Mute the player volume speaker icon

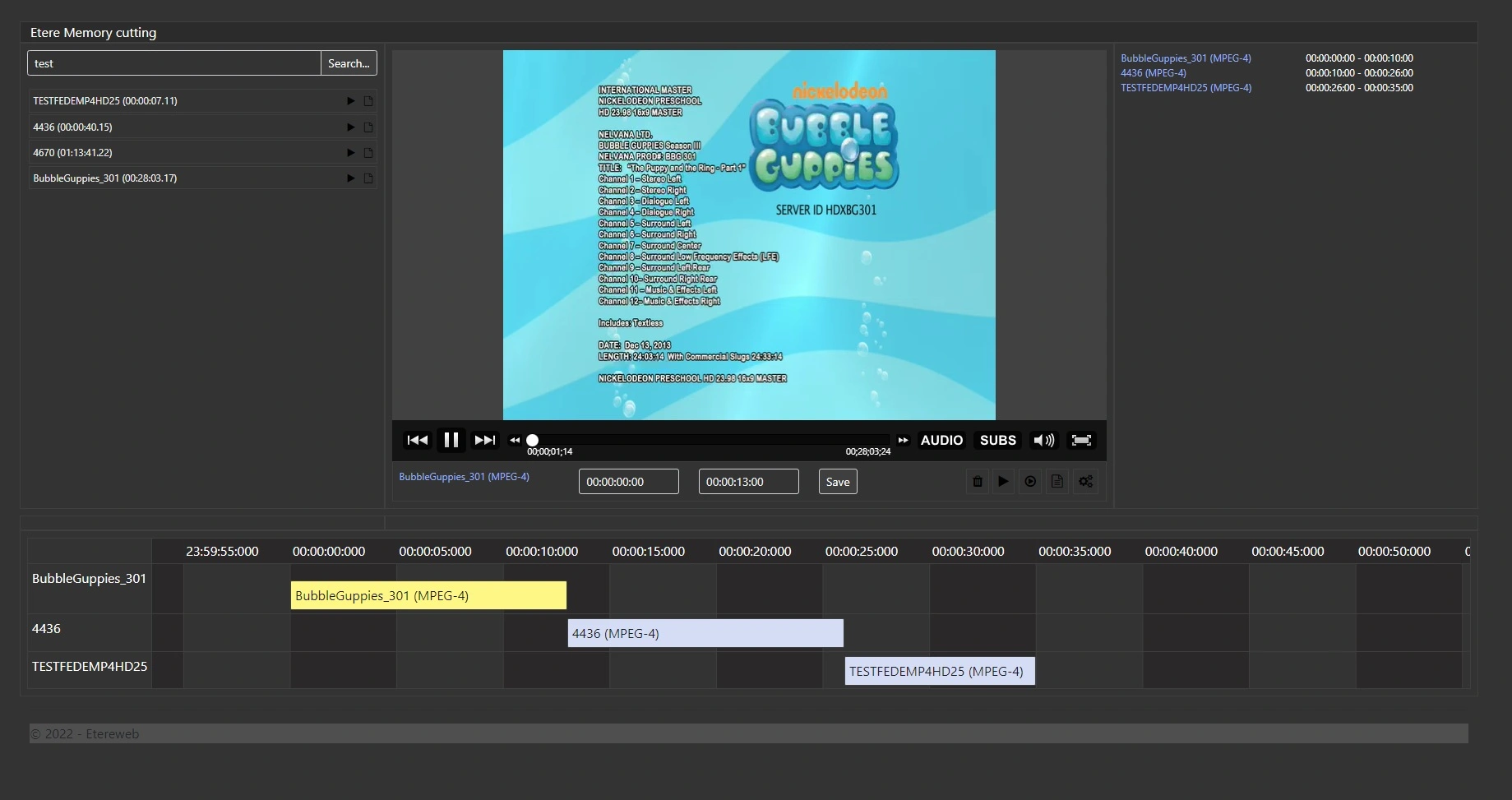coord(1043,440)
